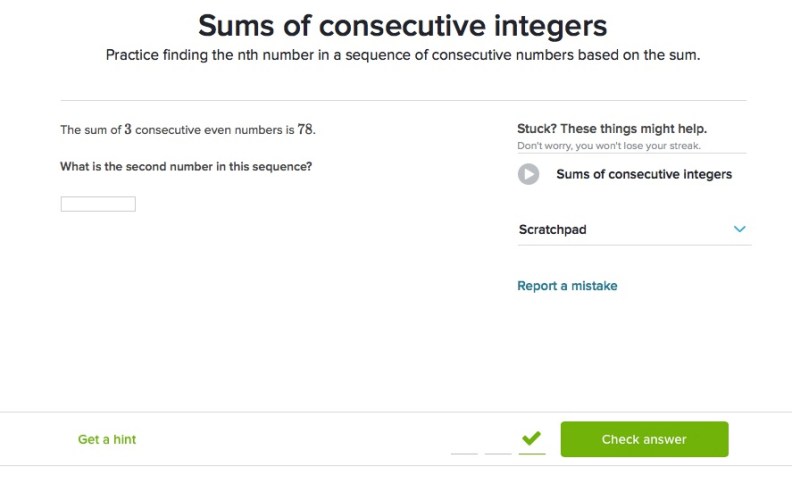Get a hint for this problem

[107, 439]
